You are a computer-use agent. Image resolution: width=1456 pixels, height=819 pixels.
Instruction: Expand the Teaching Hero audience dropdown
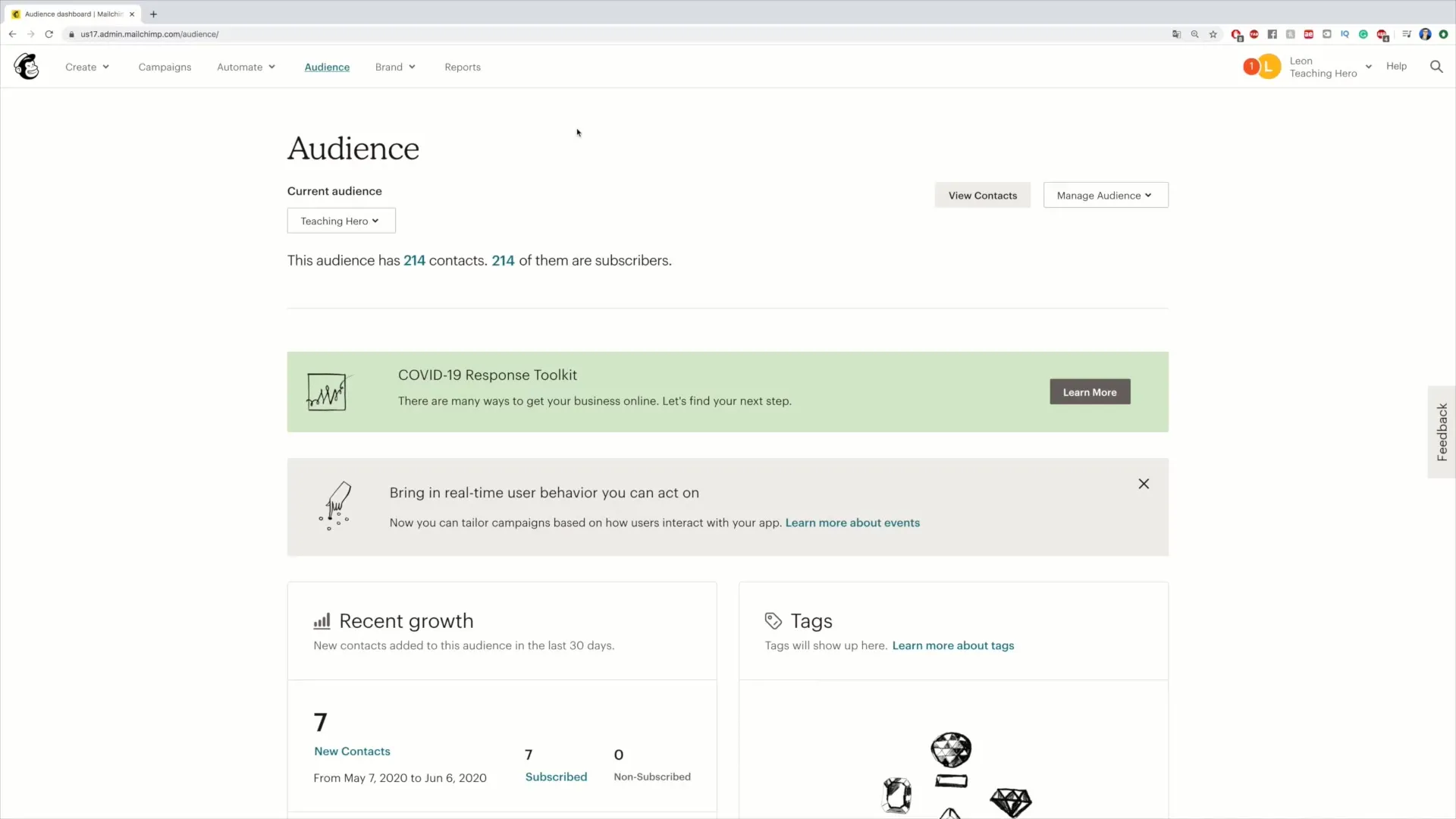coord(341,220)
